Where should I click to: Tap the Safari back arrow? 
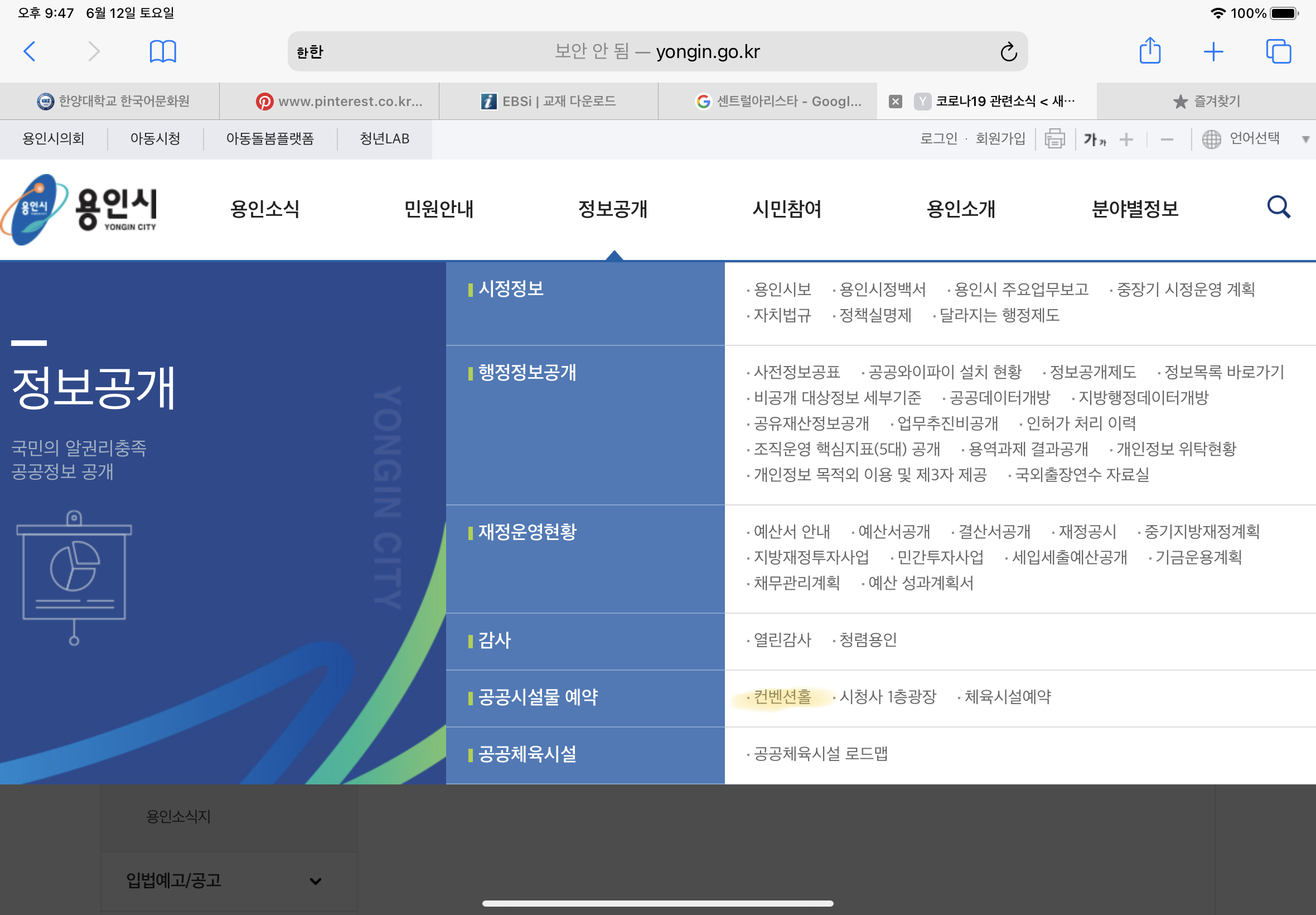[30, 51]
